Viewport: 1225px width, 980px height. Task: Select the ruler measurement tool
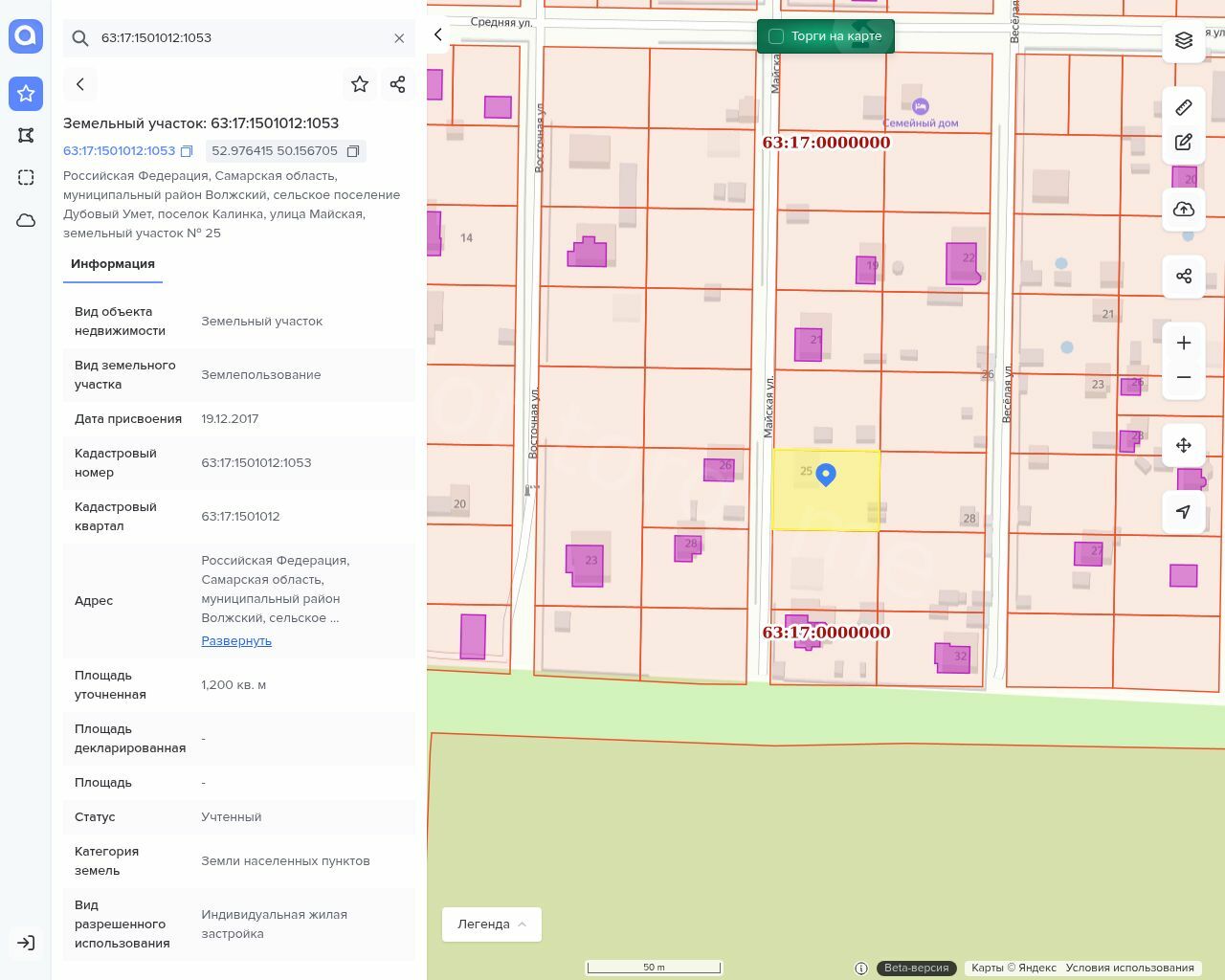[x=1184, y=107]
